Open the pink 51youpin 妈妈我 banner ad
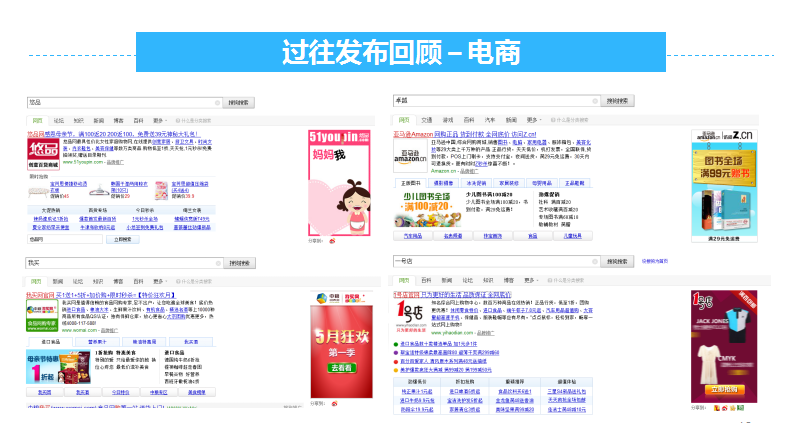Image resolution: width=798 pixels, height=423 pixels. click(339, 183)
